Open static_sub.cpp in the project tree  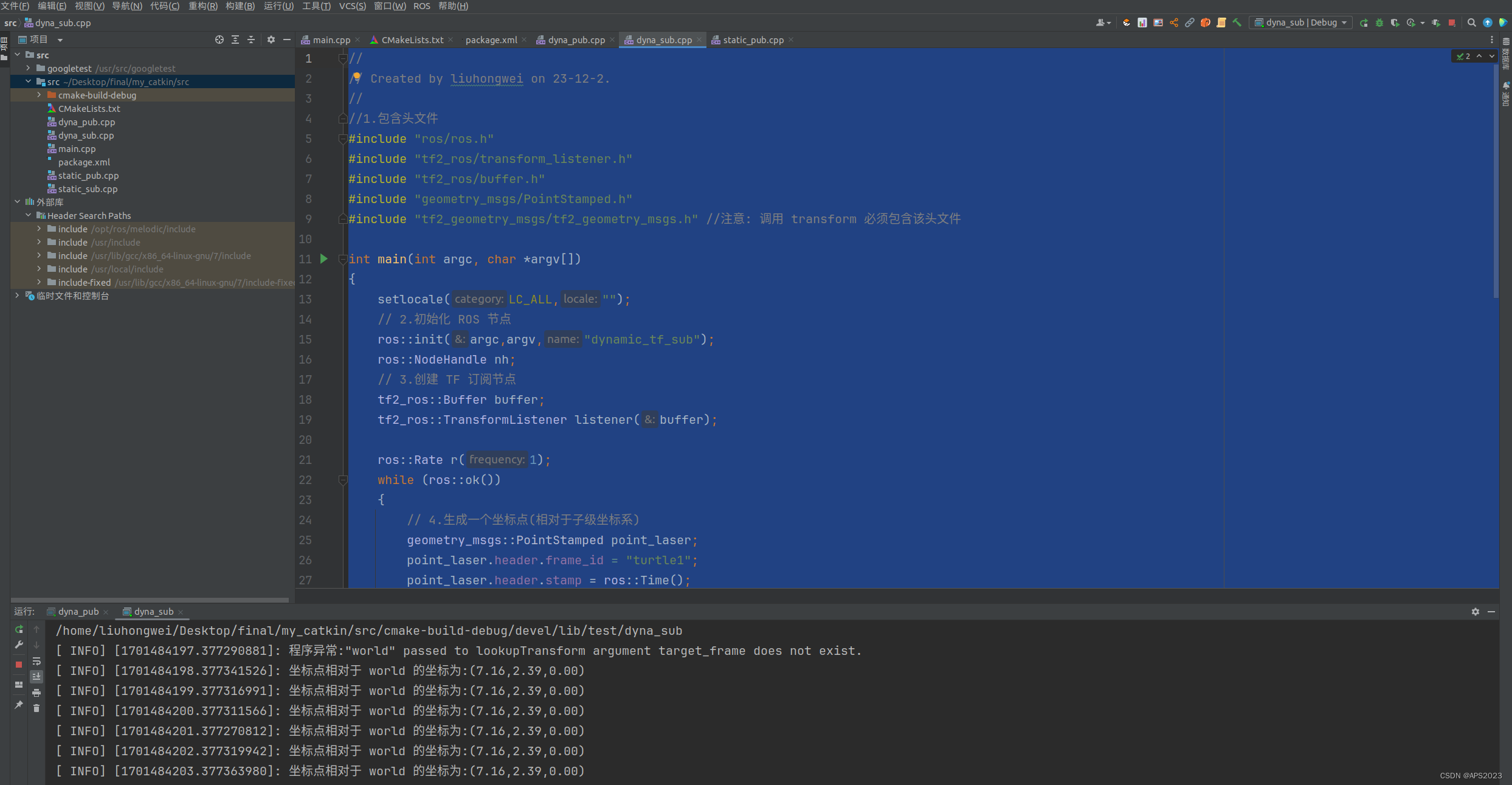point(88,189)
